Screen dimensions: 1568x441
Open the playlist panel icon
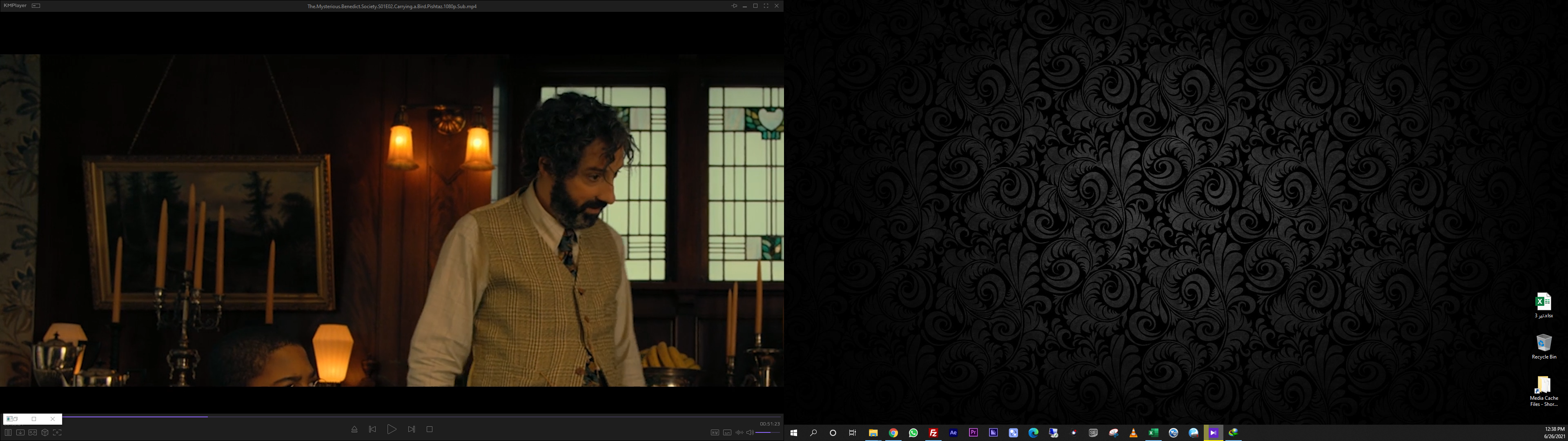[x=8, y=432]
